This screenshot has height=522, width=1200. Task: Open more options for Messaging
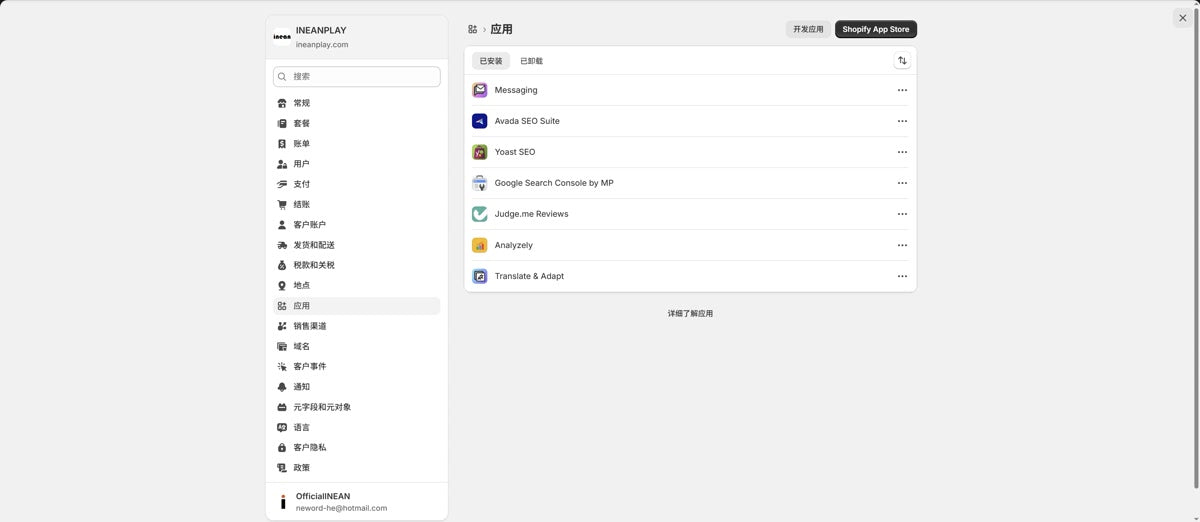(x=902, y=90)
